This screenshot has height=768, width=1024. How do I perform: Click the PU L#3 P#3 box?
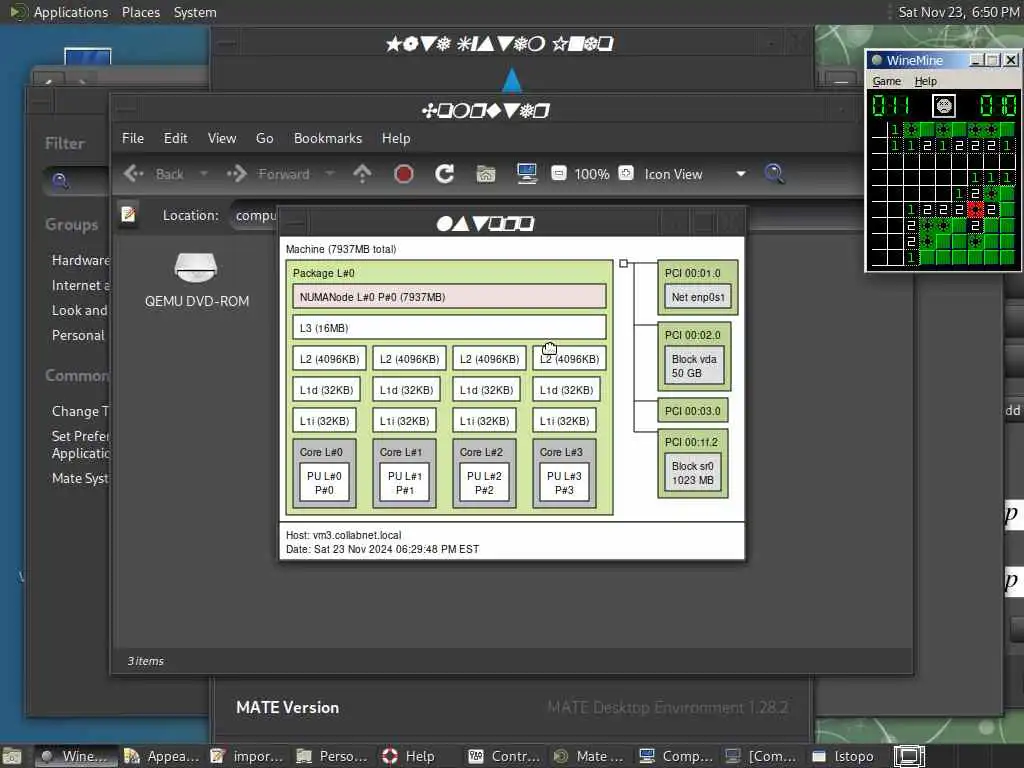564,483
